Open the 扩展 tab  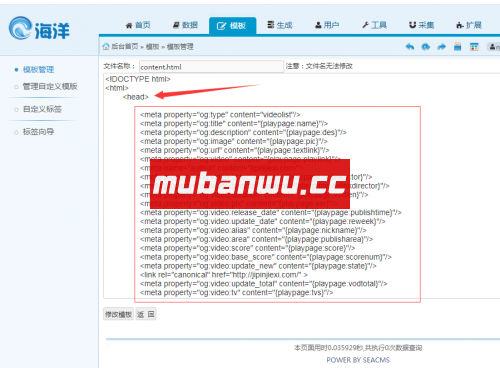[x=469, y=25]
